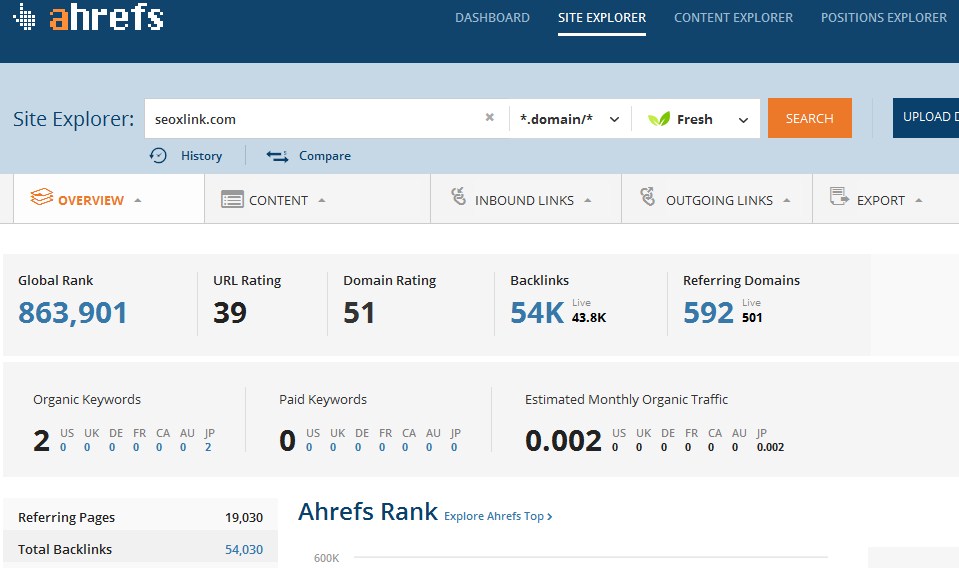Clear the domain search field

[489, 118]
